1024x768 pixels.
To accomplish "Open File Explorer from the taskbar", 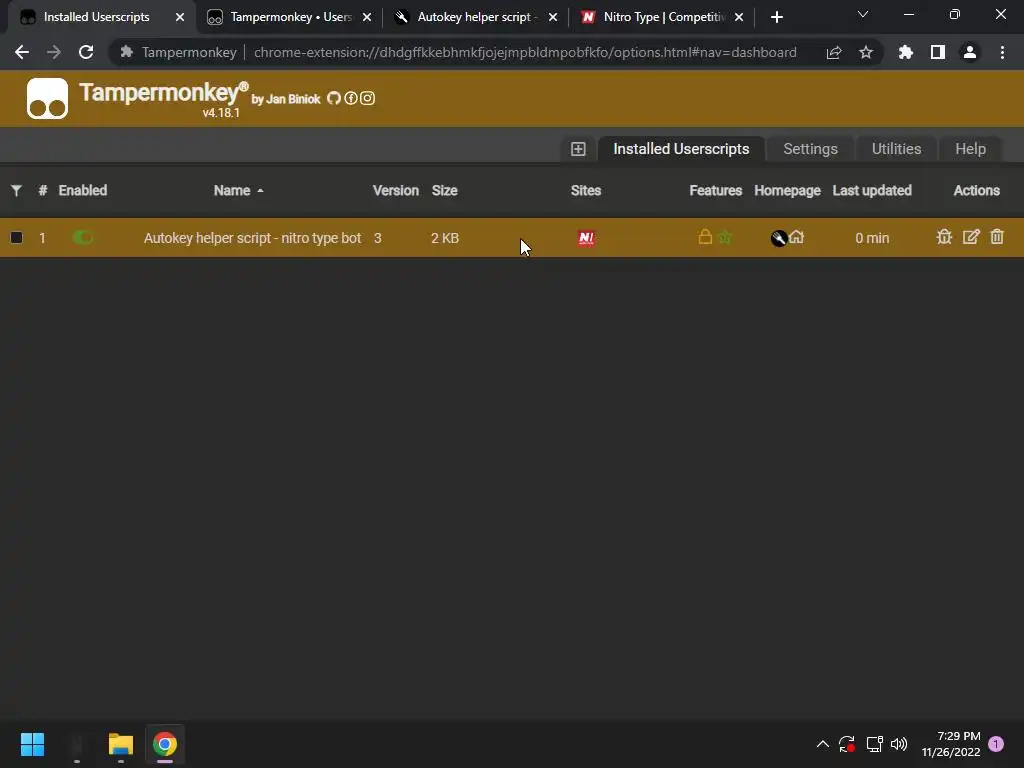I will pyautogui.click(x=121, y=744).
